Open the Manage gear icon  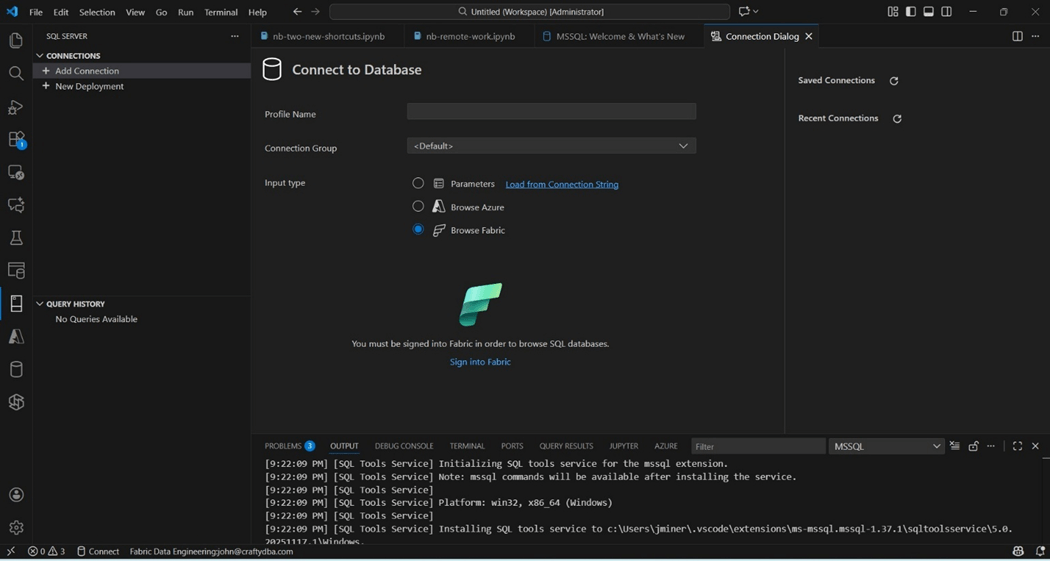click(x=16, y=528)
